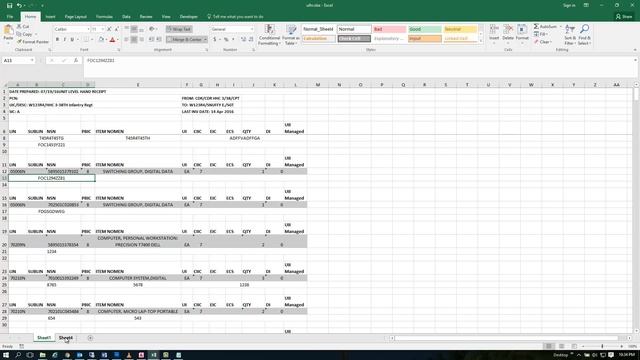Click the Decrease Decimal icon
This screenshot has height=360, width=640.
point(251,40)
